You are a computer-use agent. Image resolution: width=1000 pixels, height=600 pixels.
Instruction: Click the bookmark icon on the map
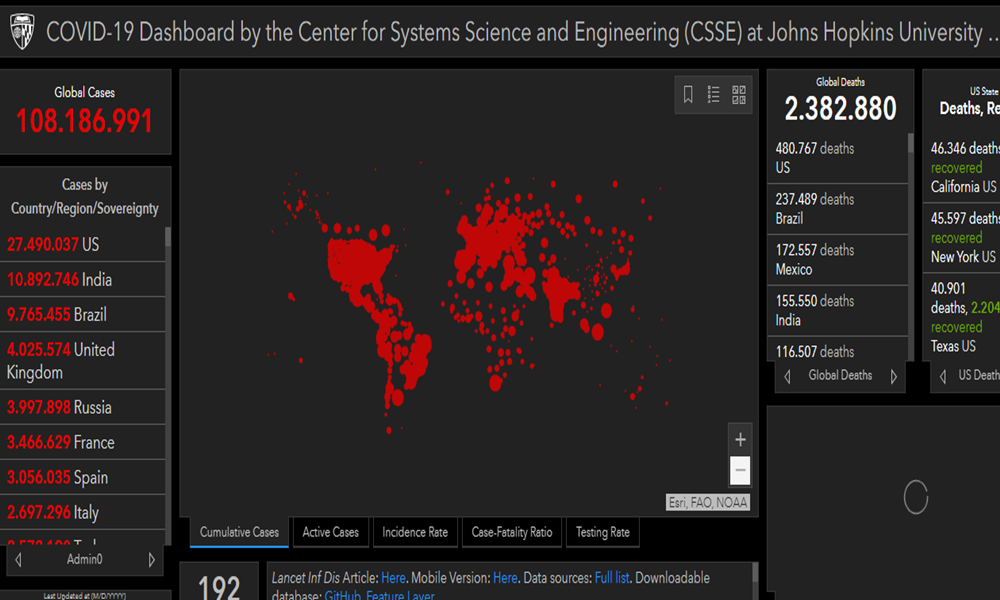(x=688, y=95)
